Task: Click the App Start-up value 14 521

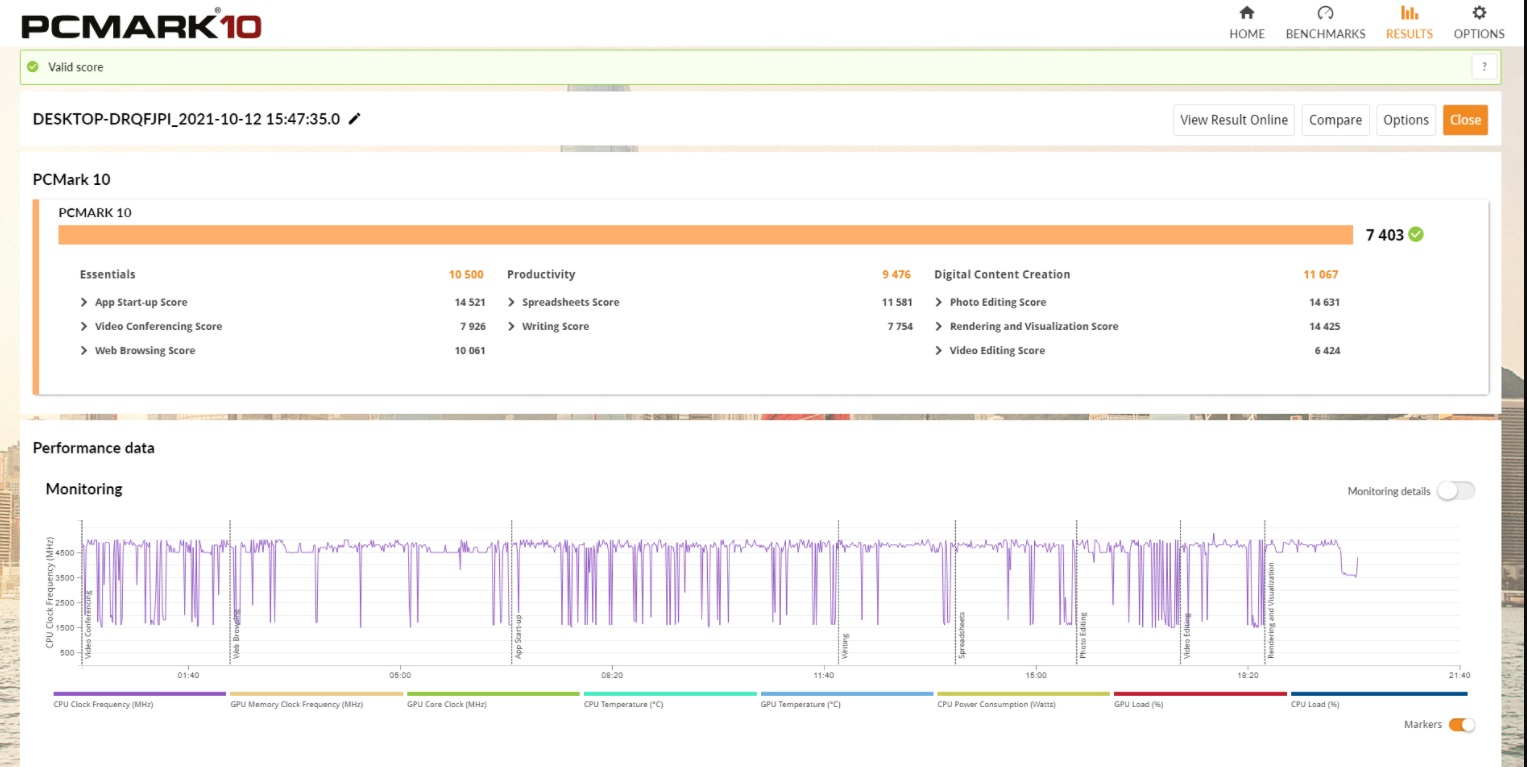Action: pyautogui.click(x=469, y=302)
